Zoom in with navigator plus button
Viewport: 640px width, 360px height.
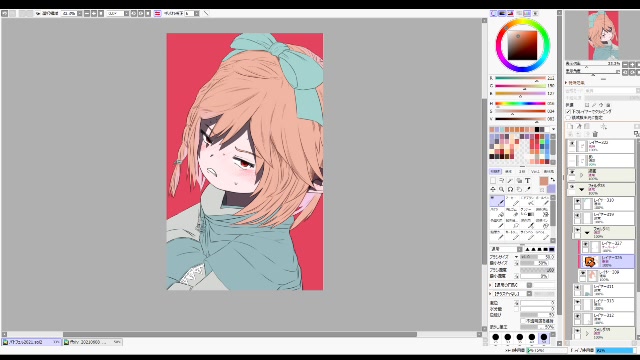632,64
